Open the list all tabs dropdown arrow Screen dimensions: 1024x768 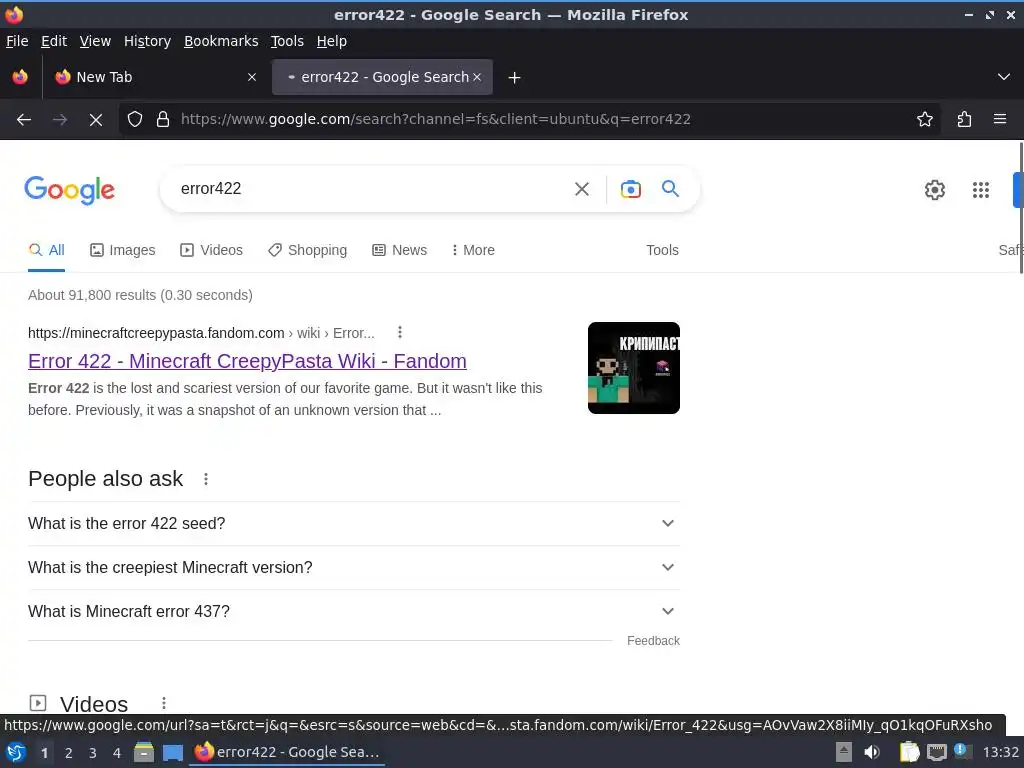pyautogui.click(x=1004, y=77)
